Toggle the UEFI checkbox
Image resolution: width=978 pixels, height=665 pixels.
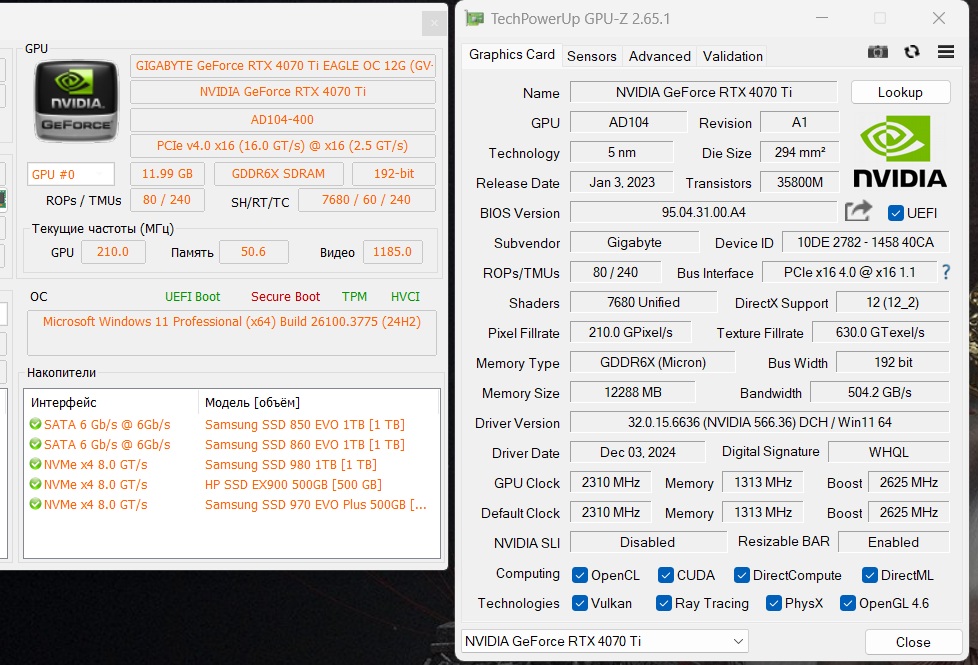(896, 213)
